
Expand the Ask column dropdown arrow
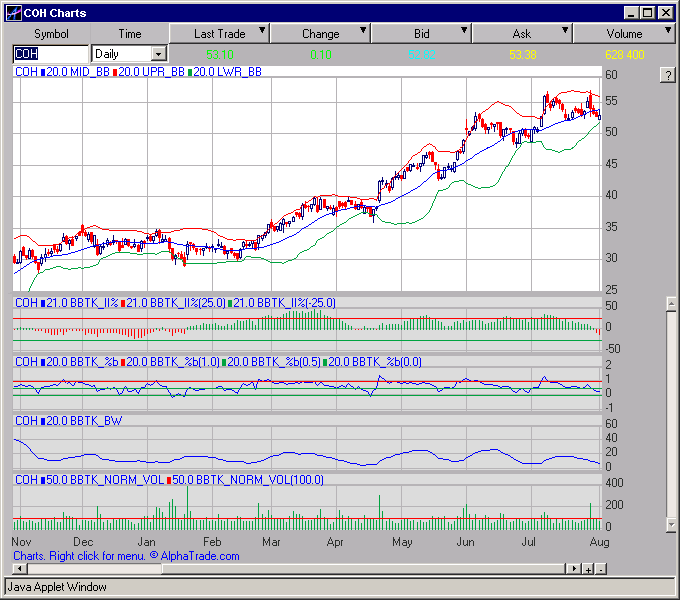pyautogui.click(x=565, y=33)
